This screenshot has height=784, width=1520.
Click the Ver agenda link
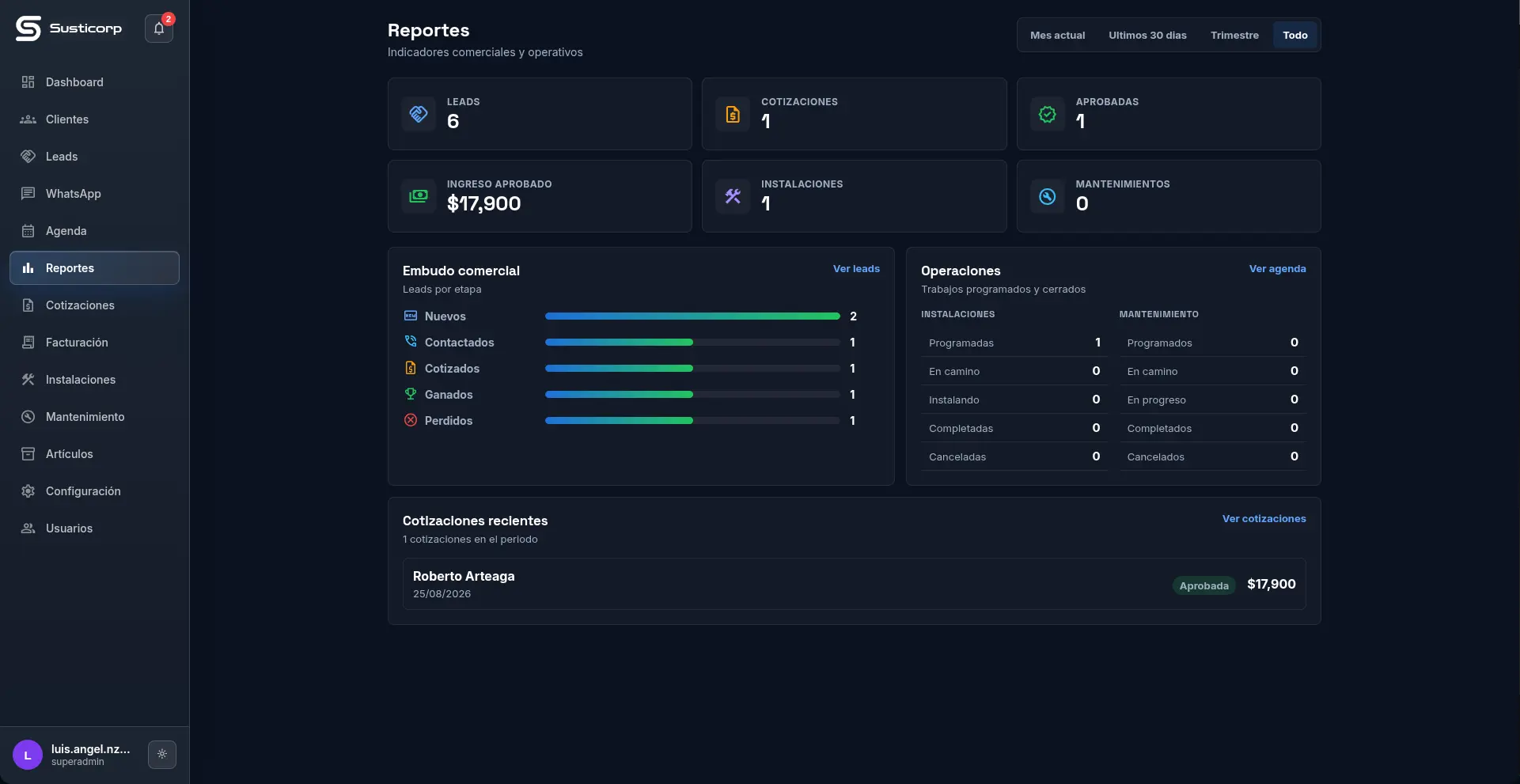(x=1277, y=269)
